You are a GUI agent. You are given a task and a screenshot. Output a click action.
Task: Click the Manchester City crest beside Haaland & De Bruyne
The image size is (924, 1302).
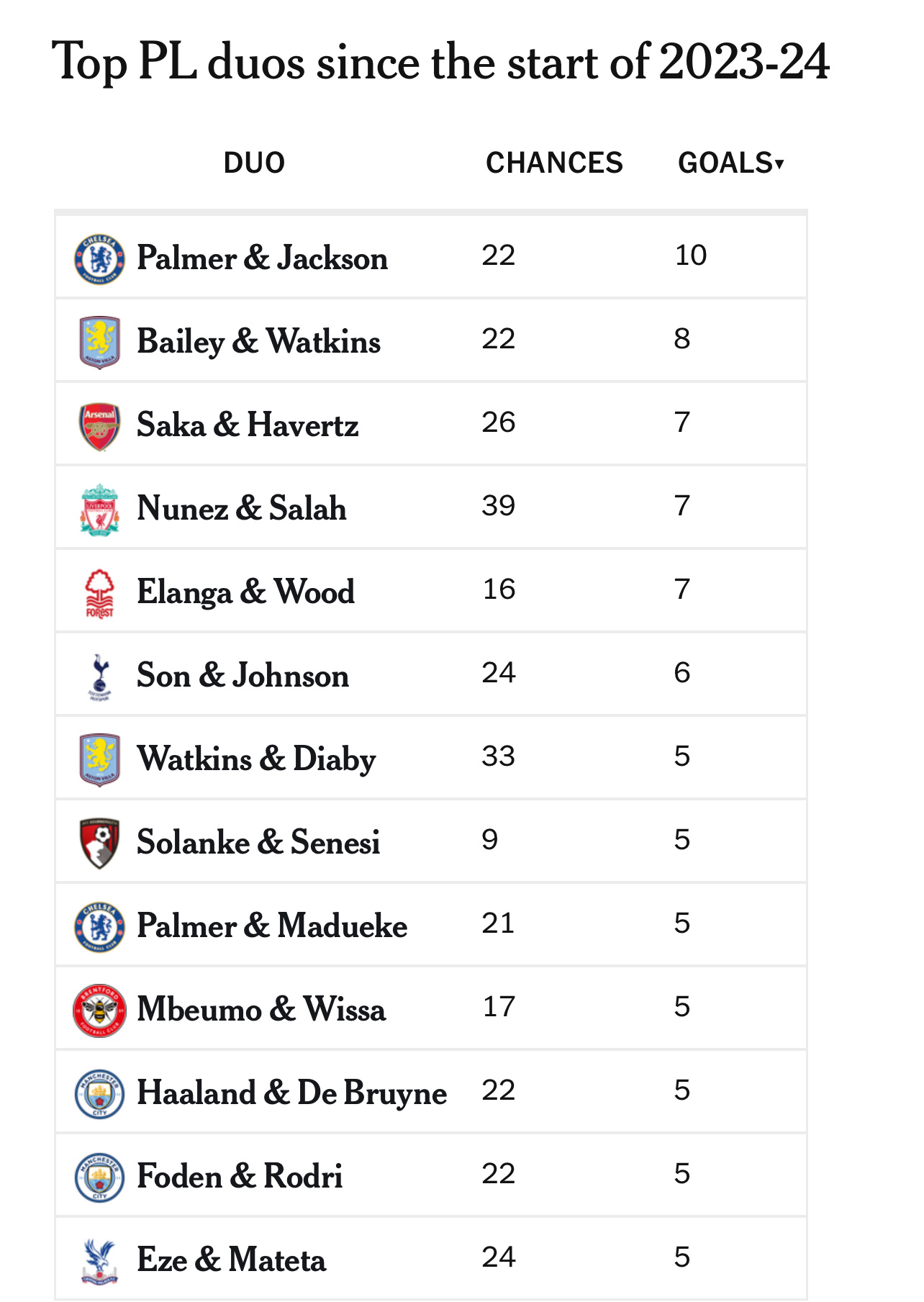pos(99,1094)
